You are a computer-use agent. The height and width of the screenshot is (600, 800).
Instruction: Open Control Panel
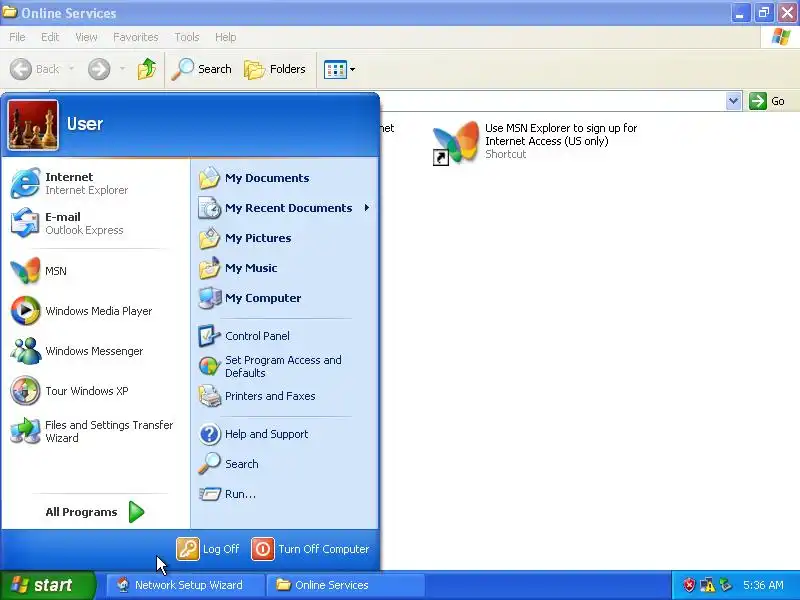(x=285, y=336)
